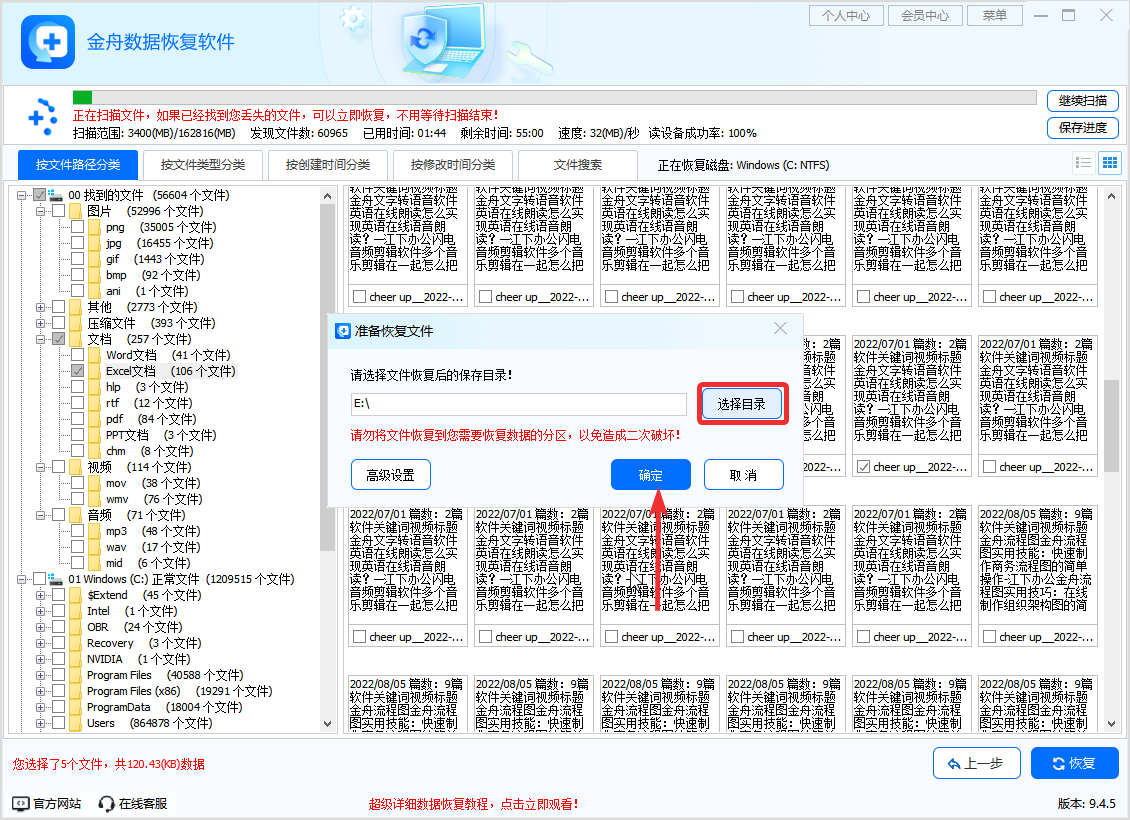Click the 保存进度 button
The width and height of the screenshot is (1130, 820).
[x=1082, y=128]
